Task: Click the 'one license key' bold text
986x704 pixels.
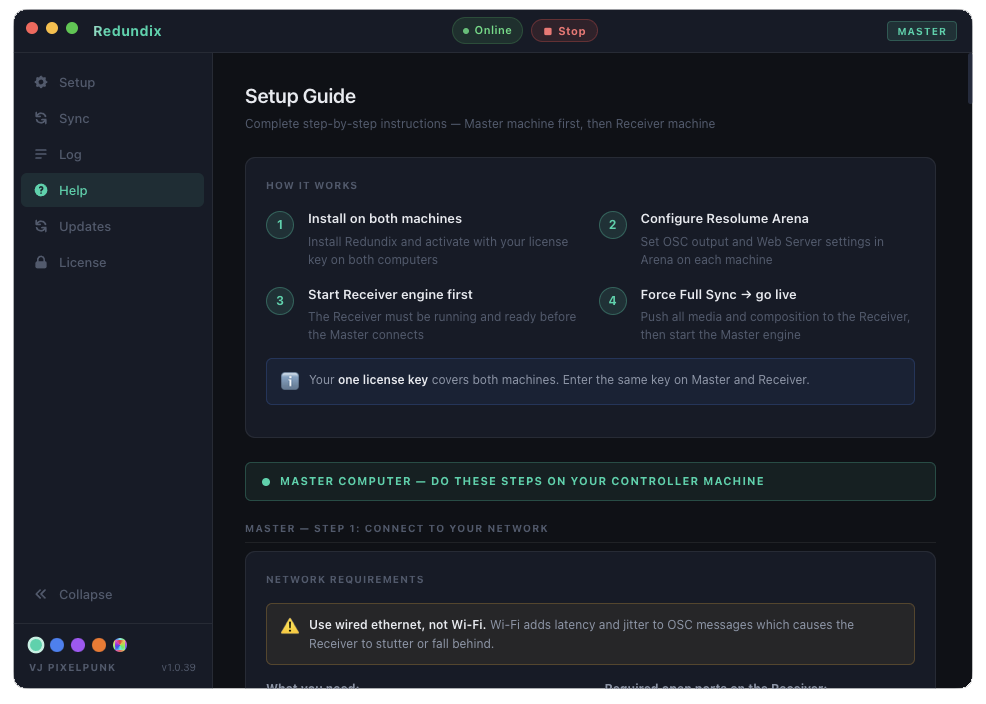Action: click(x=383, y=380)
